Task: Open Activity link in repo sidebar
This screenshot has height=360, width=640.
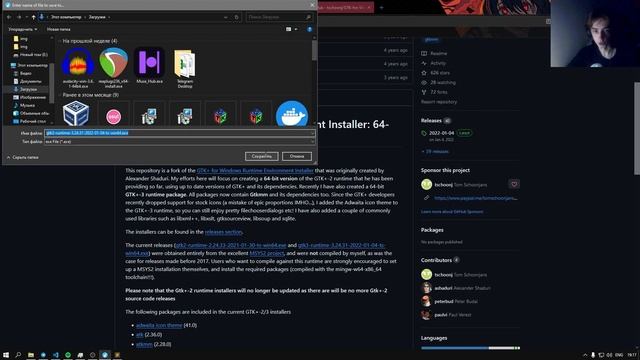Action: 438,63
